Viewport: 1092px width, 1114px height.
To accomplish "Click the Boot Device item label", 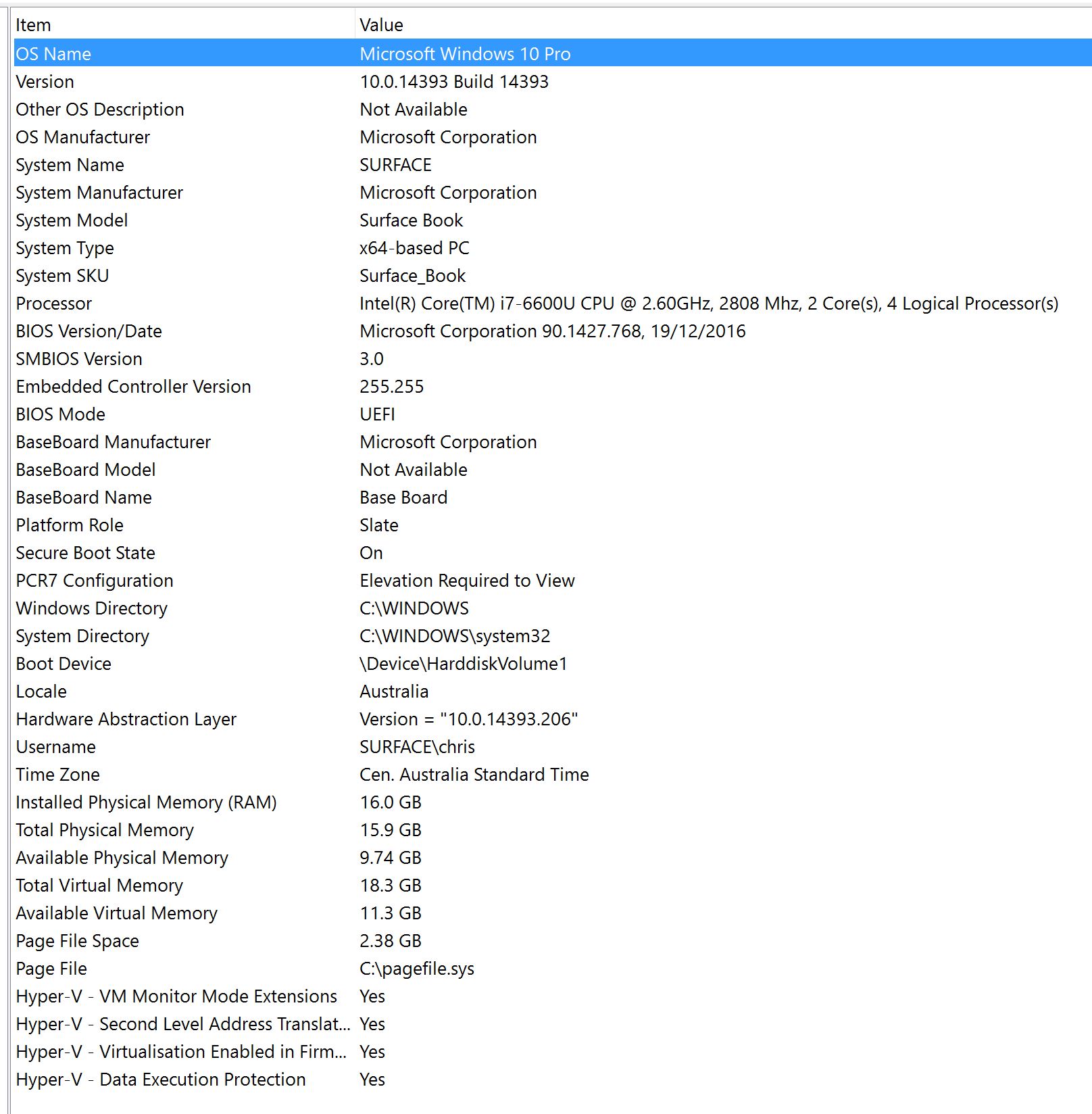I will coord(64,664).
